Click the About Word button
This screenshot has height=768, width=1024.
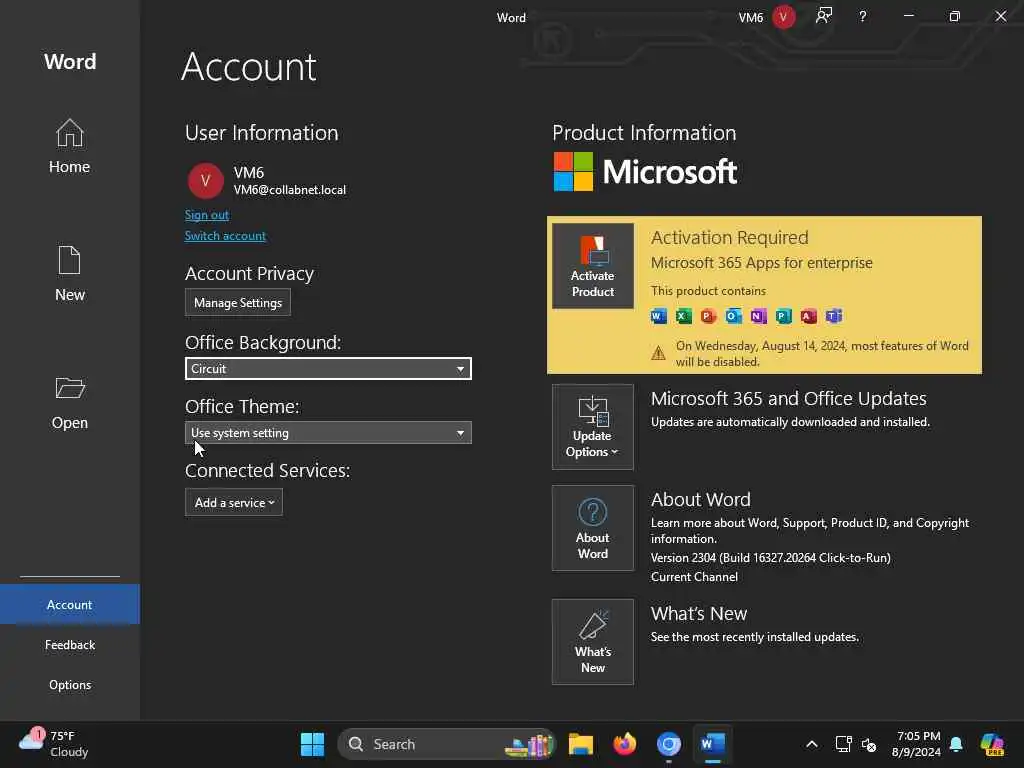(x=592, y=528)
